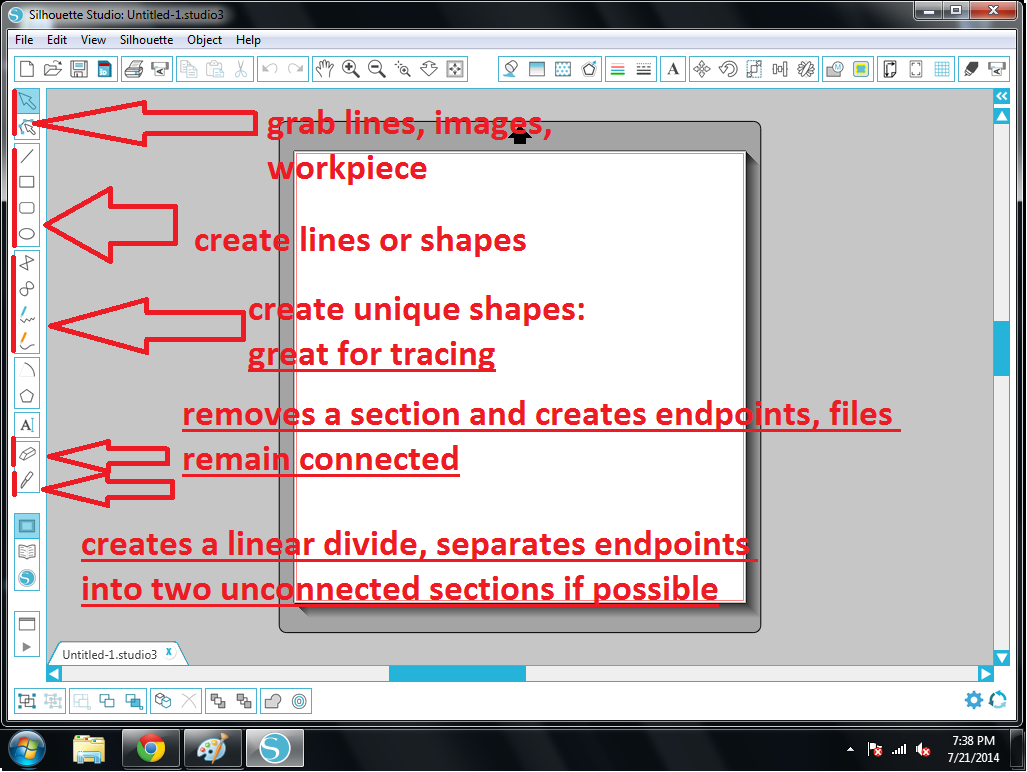Image resolution: width=1027 pixels, height=772 pixels.
Task: Save the file to SD card
Action: pyautogui.click(x=105, y=69)
